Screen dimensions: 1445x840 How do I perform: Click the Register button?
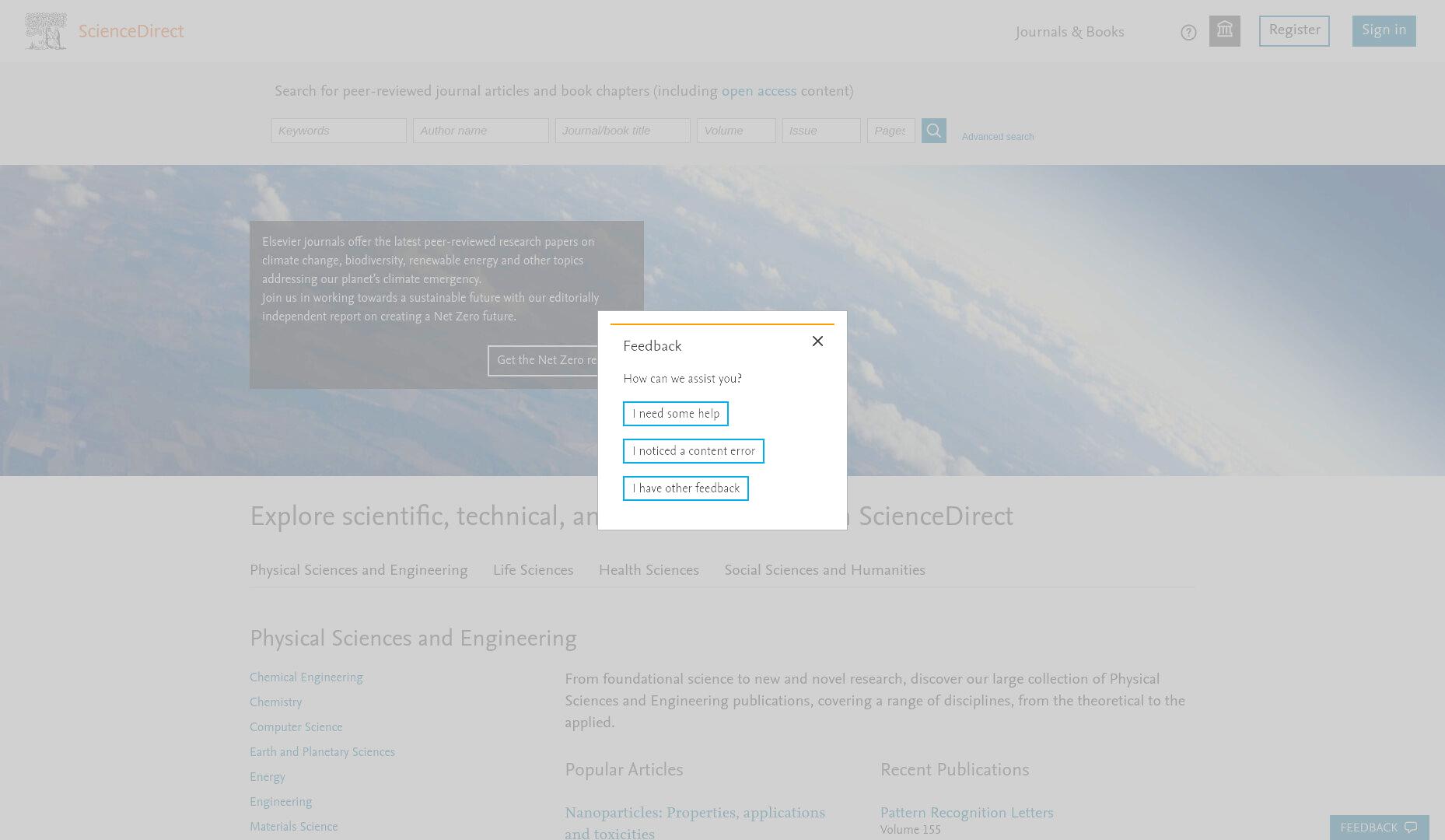click(1294, 31)
